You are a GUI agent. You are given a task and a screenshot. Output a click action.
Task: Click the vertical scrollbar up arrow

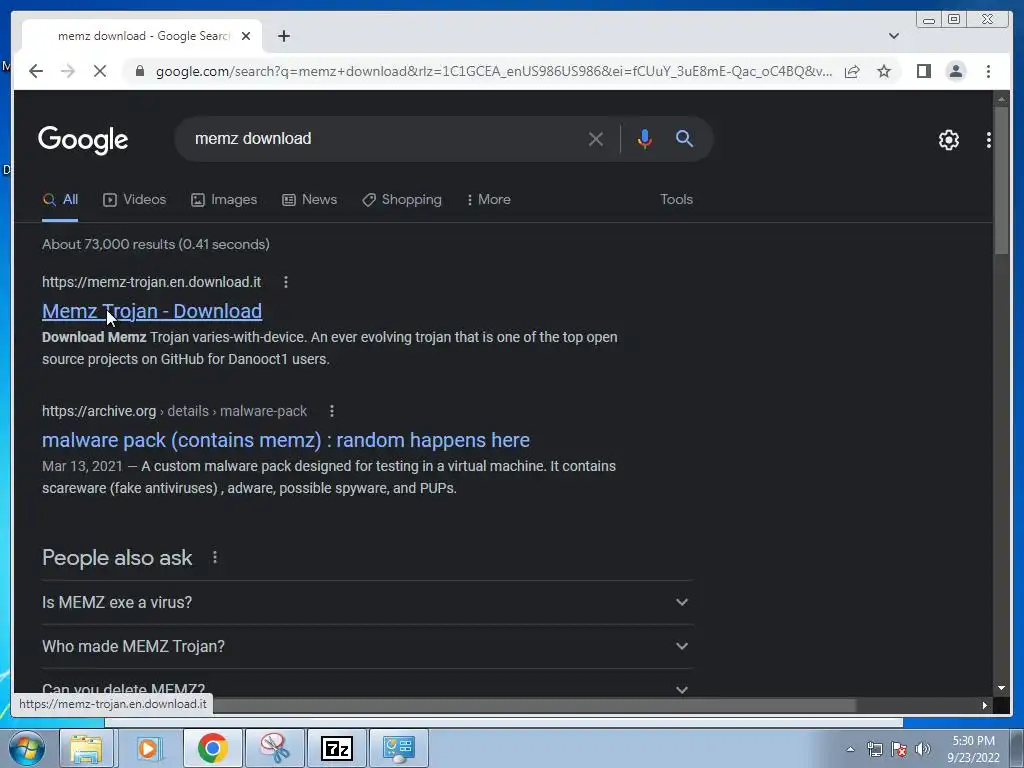[x=1001, y=99]
